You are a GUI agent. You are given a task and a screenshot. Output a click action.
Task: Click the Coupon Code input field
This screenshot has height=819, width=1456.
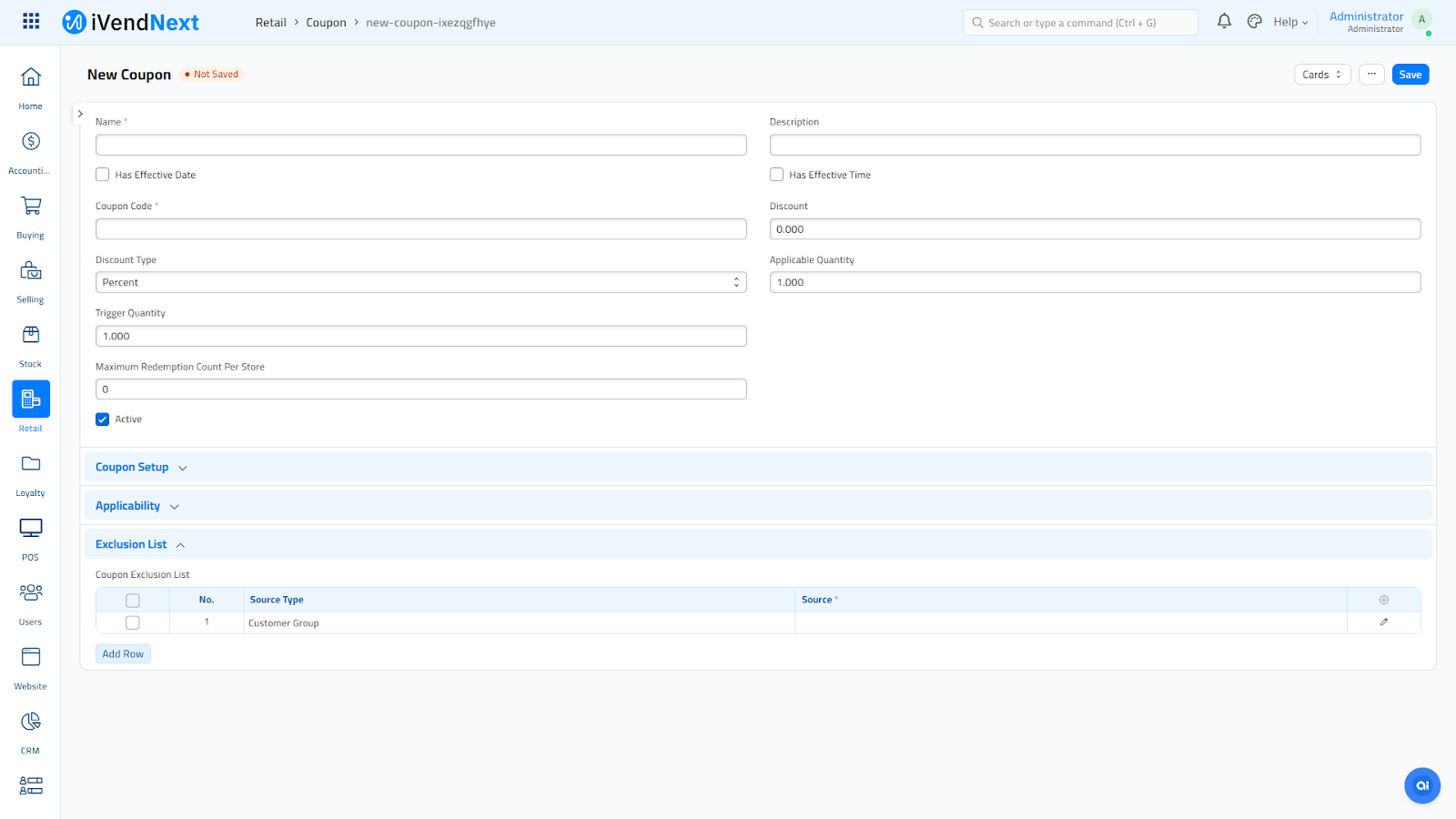point(420,229)
